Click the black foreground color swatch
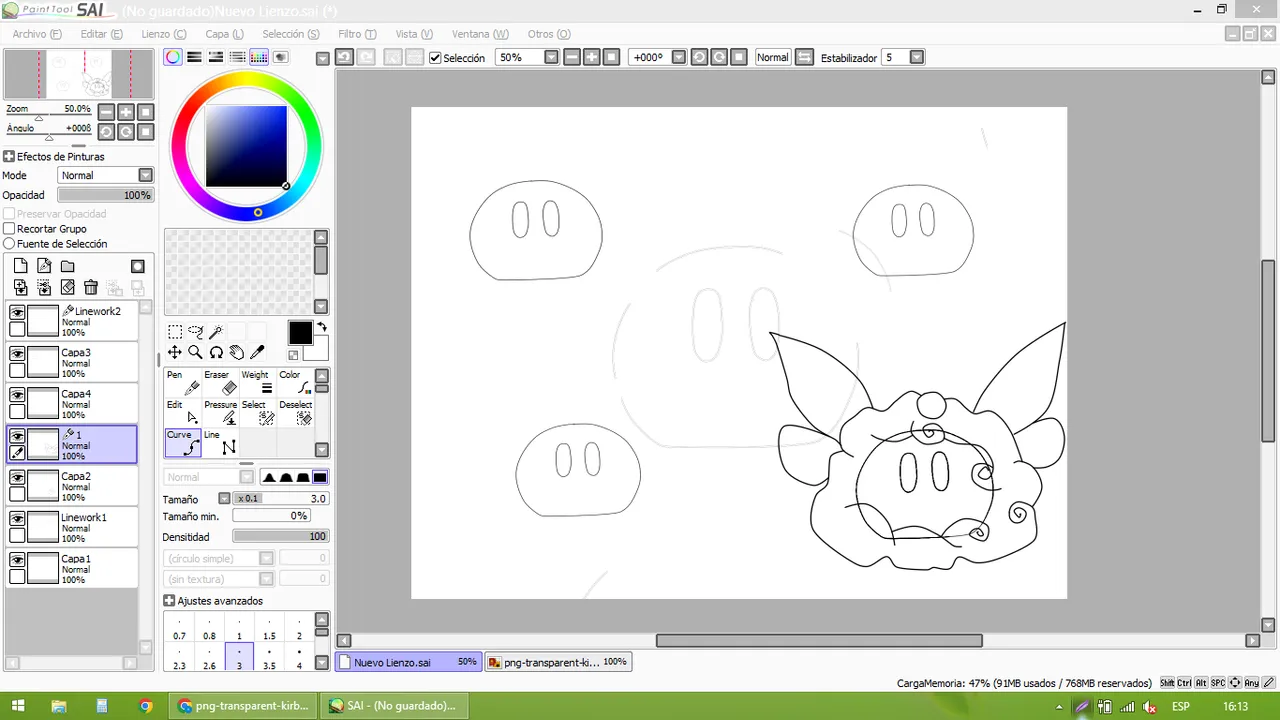The image size is (1280, 720). pyautogui.click(x=300, y=333)
